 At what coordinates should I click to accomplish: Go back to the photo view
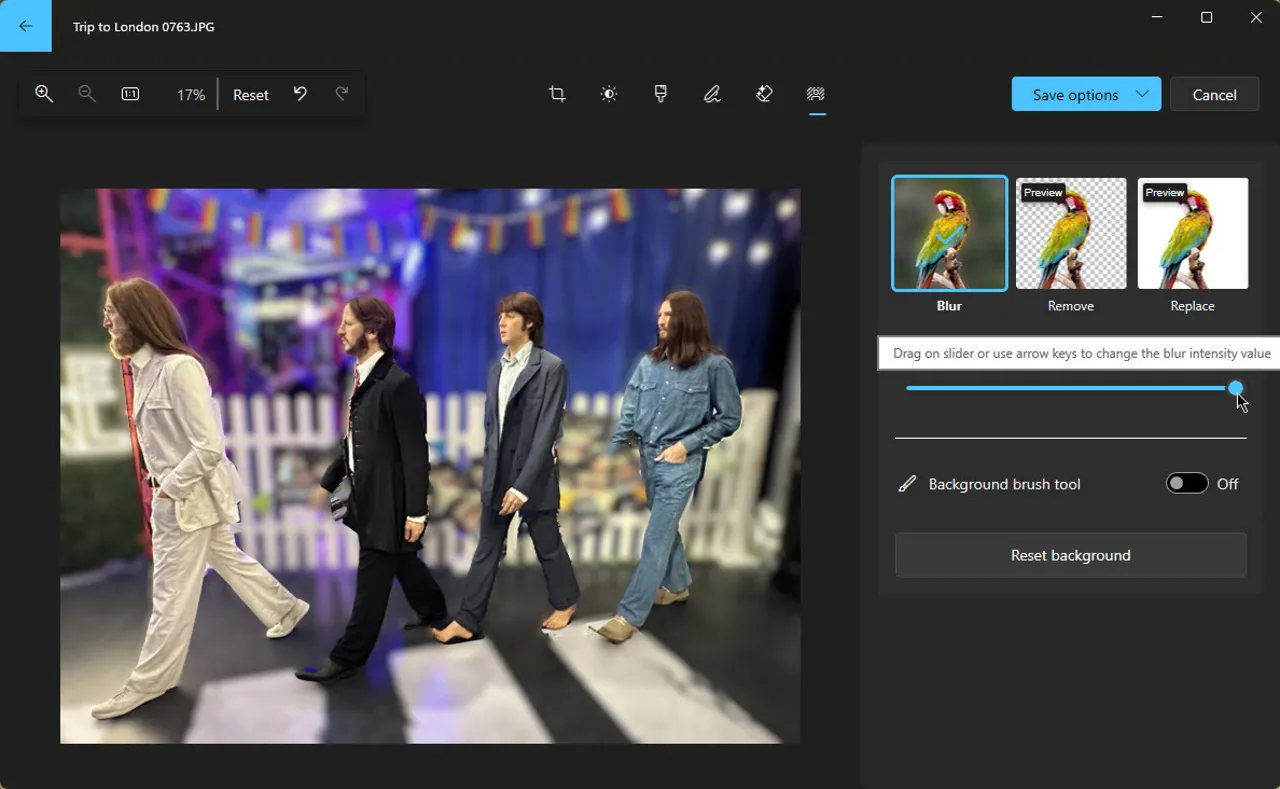[x=25, y=25]
